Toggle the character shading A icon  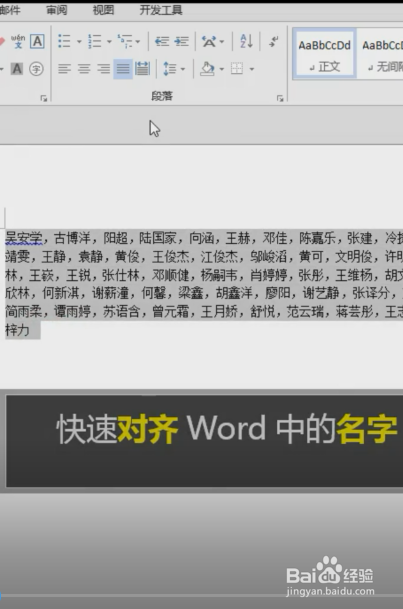(16, 69)
